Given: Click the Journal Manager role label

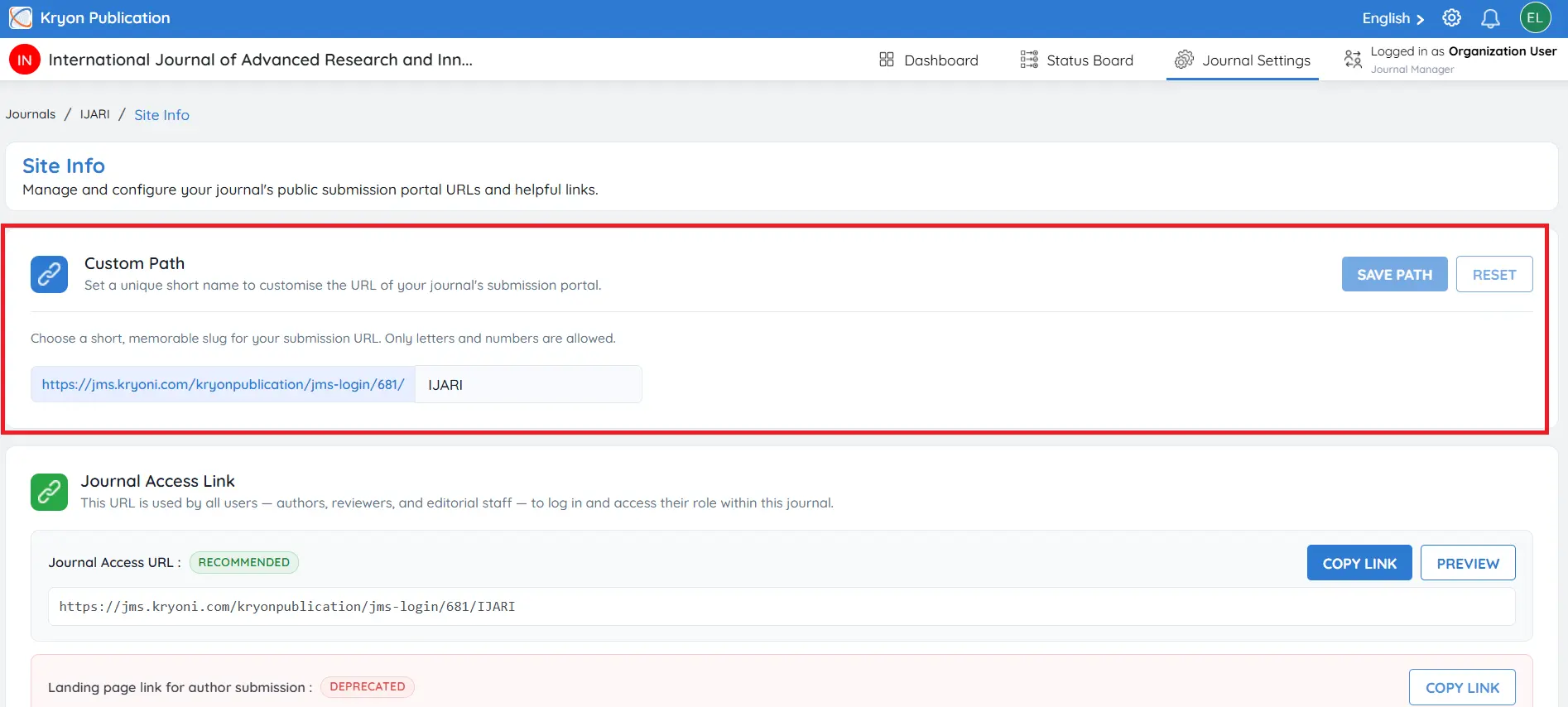Looking at the screenshot, I should click(x=1412, y=70).
